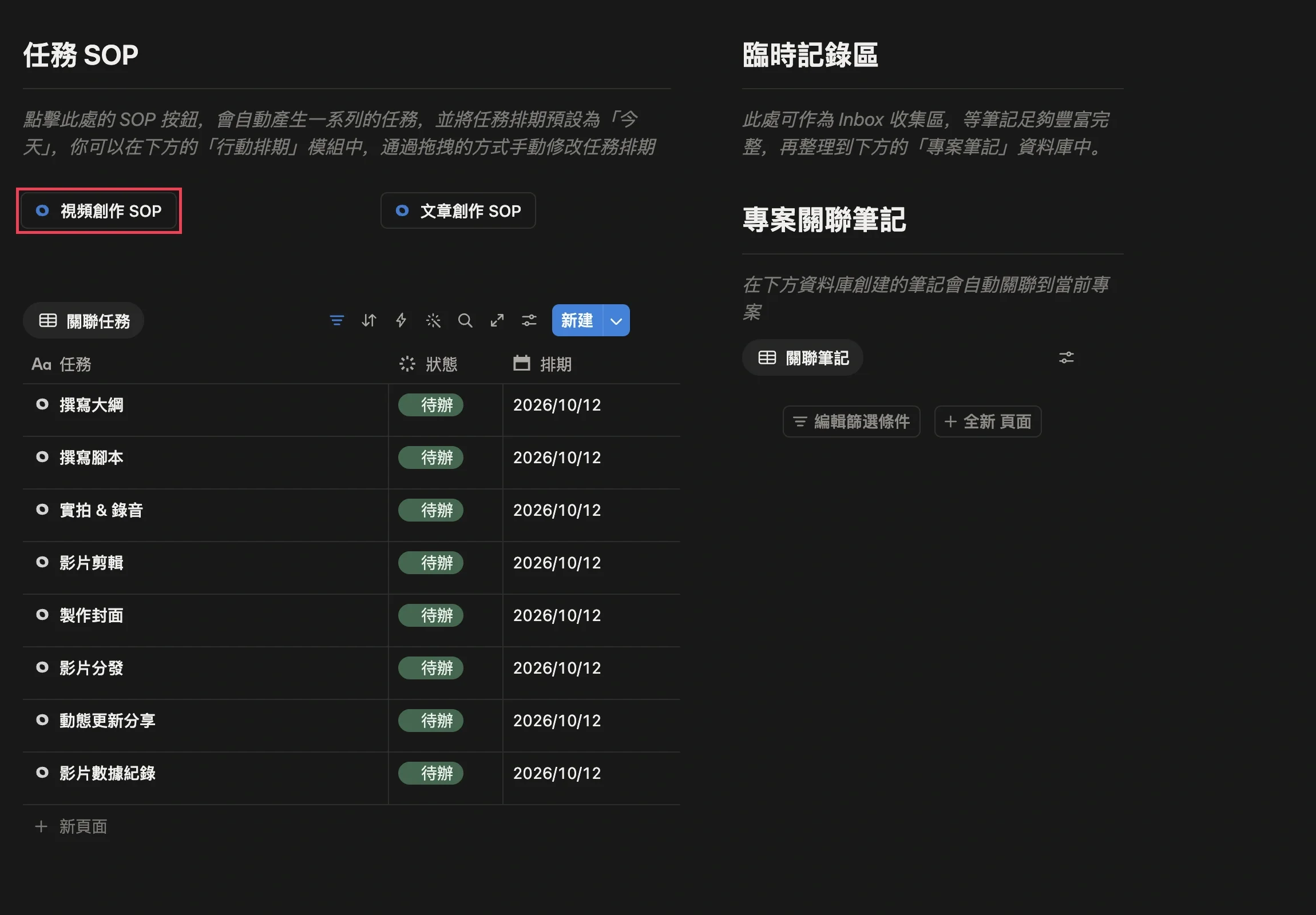Screen dimensions: 1316x915
Task: Open the 影片剪輯 task
Action: coord(91,563)
